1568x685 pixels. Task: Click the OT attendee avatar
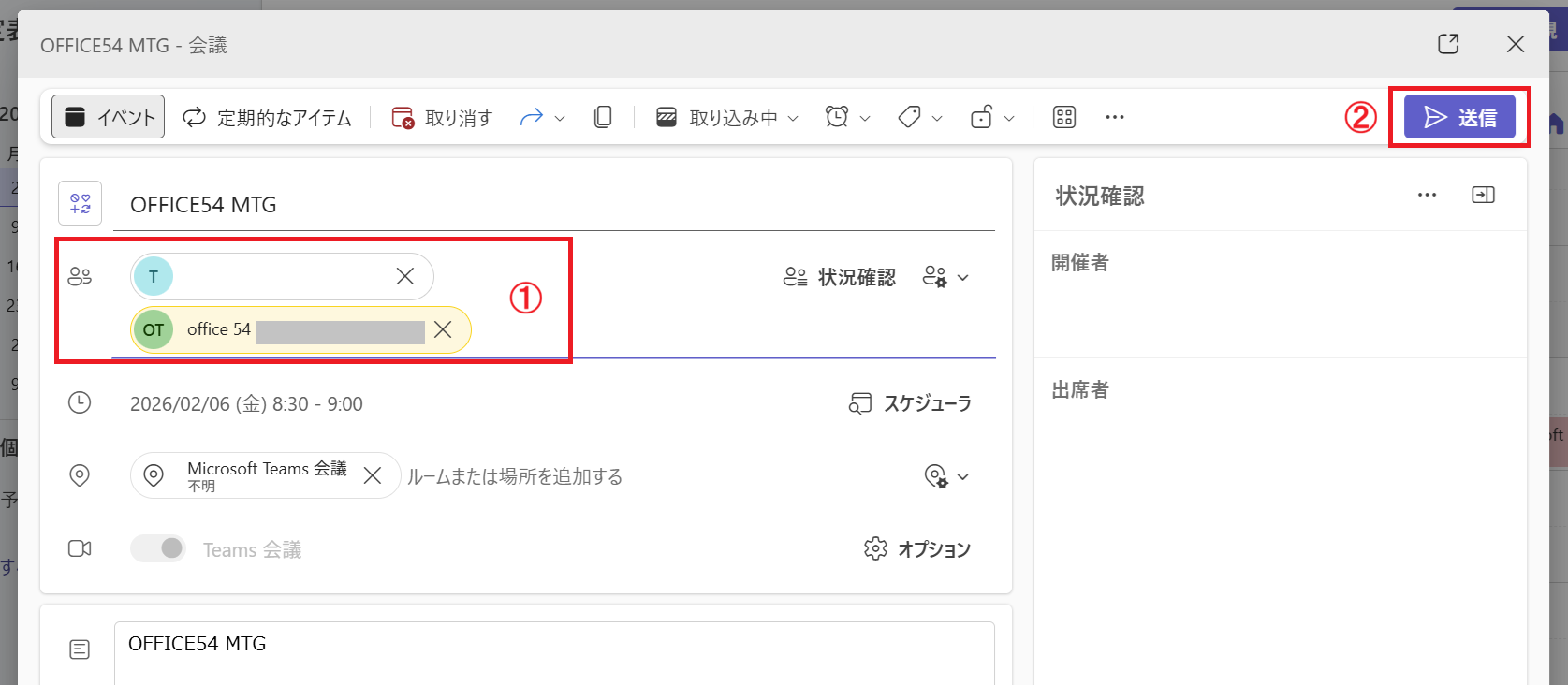click(x=154, y=329)
